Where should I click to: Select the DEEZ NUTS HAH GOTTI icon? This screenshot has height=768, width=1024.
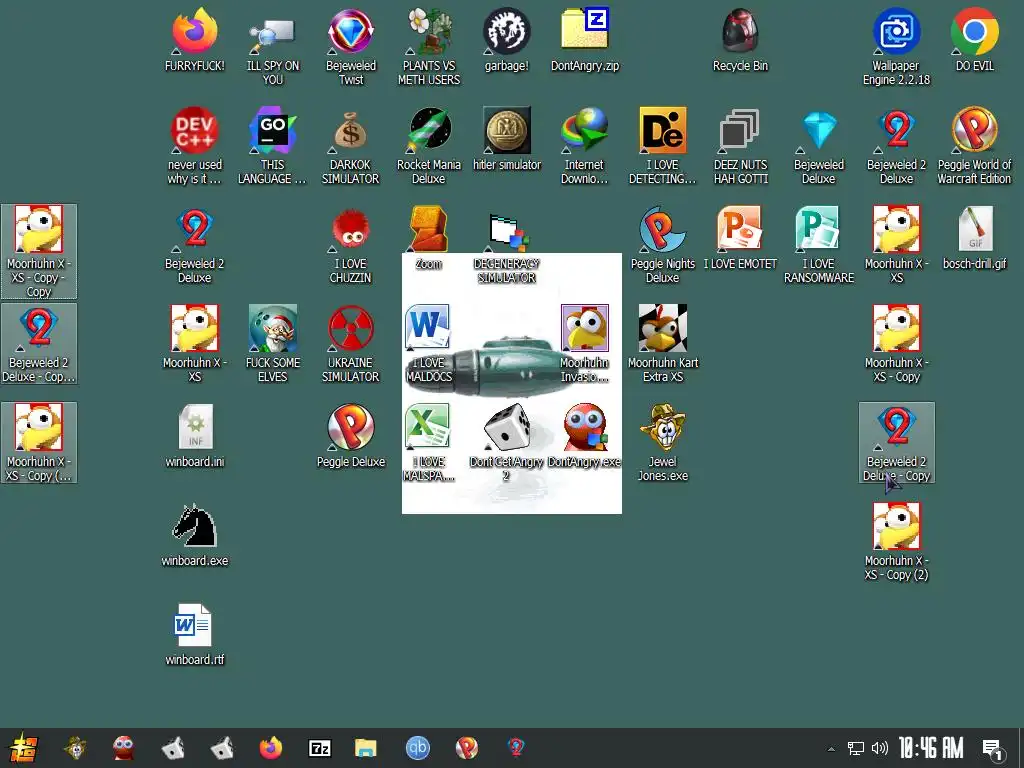(741, 145)
